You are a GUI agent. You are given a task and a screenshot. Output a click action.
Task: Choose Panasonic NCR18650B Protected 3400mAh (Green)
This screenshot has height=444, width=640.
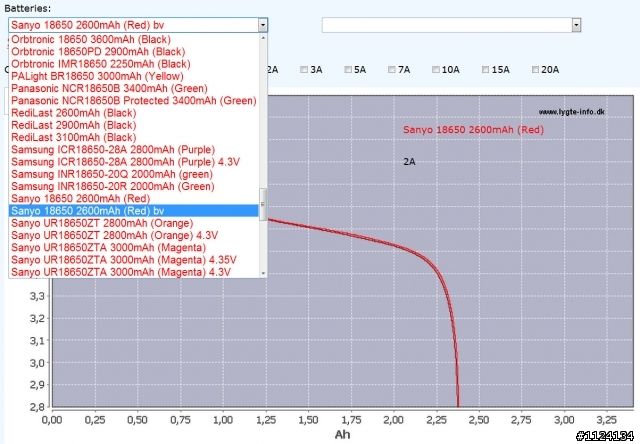(133, 101)
